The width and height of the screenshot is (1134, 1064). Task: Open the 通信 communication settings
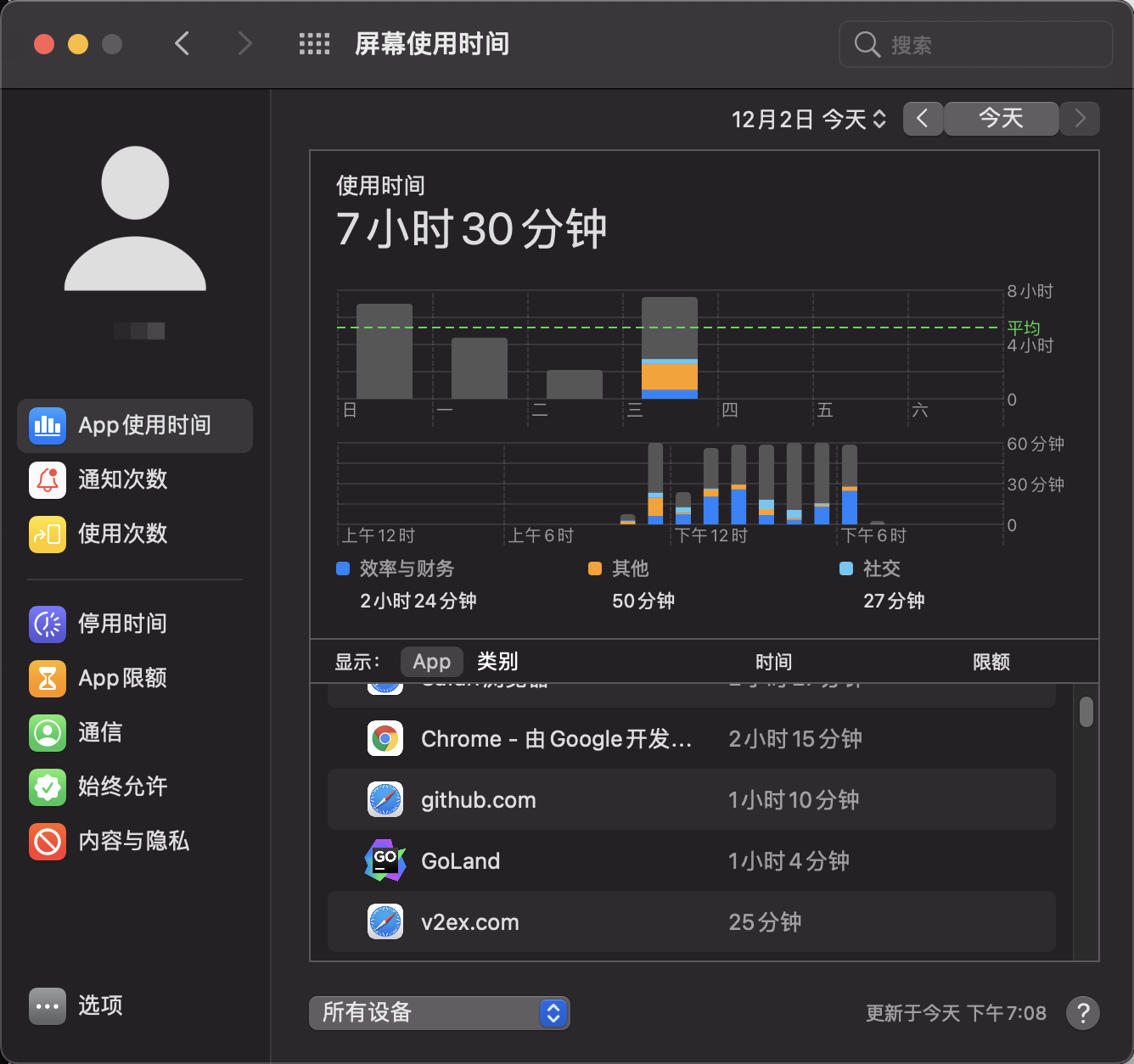[100, 732]
